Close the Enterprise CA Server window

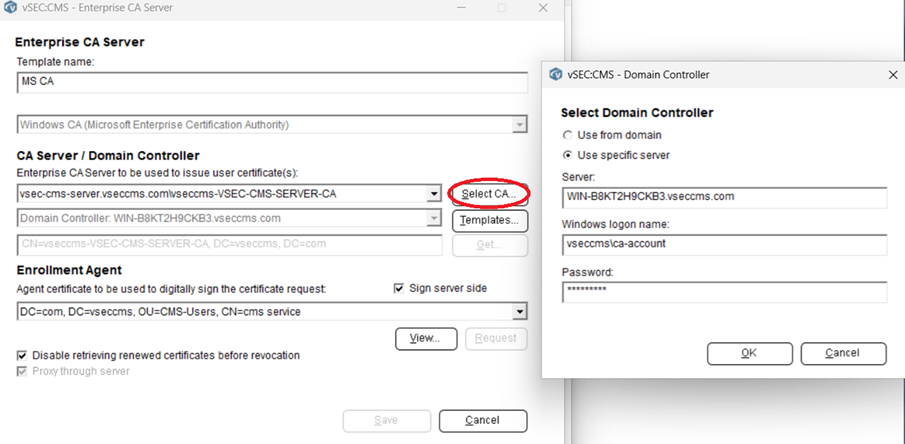[x=543, y=8]
